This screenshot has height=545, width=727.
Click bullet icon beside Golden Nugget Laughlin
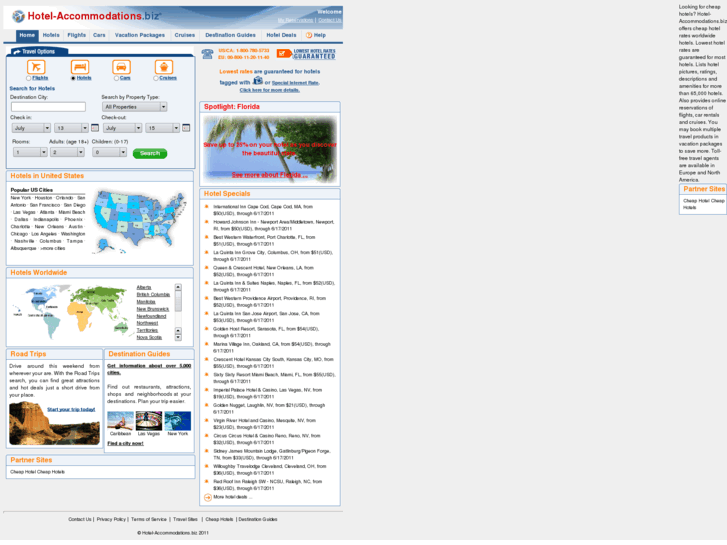(207, 405)
